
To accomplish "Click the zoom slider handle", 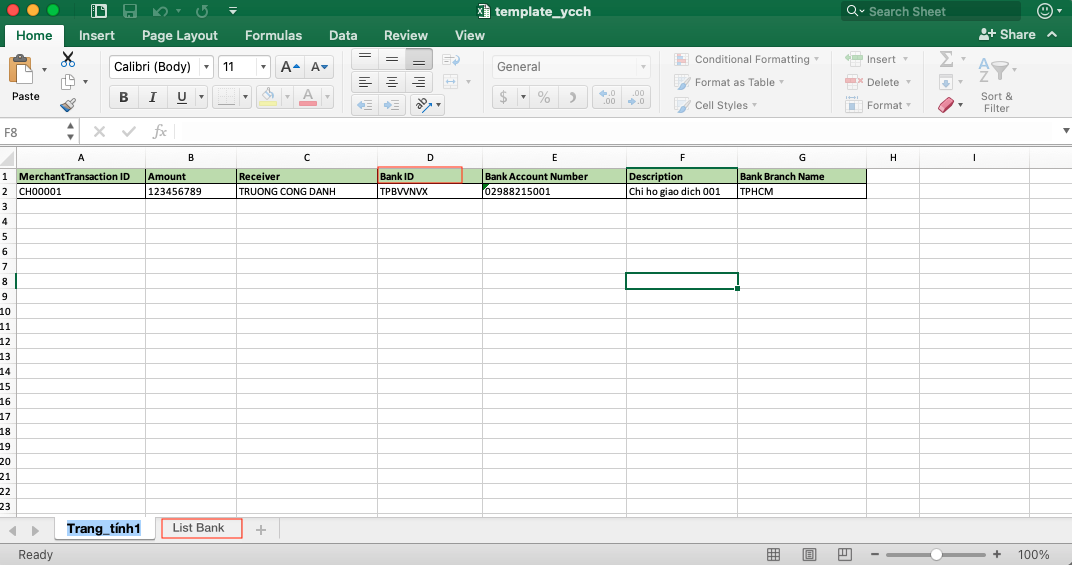I will pyautogui.click(x=936, y=555).
